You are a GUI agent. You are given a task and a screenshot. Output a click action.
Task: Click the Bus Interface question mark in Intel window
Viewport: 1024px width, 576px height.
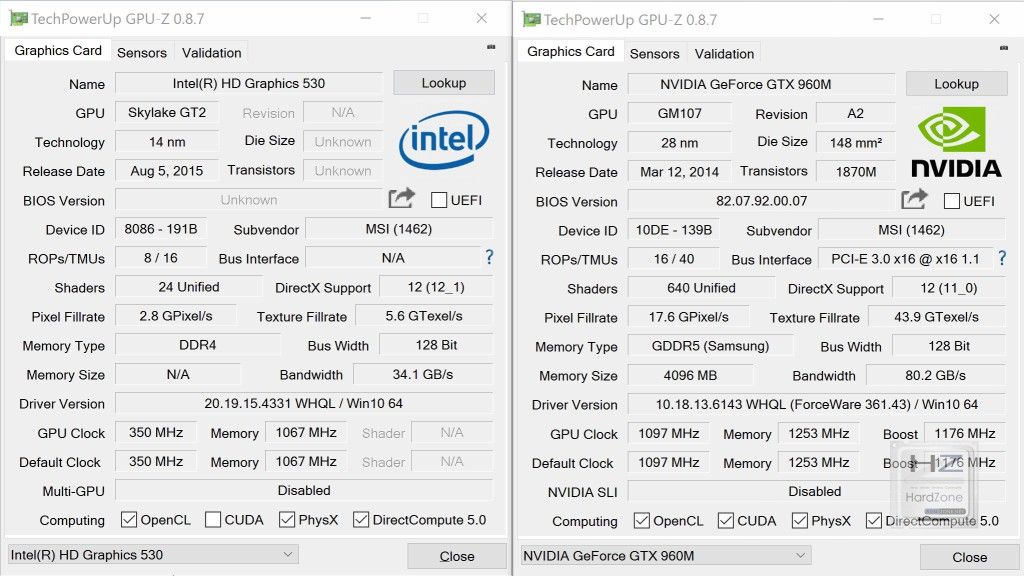click(489, 257)
